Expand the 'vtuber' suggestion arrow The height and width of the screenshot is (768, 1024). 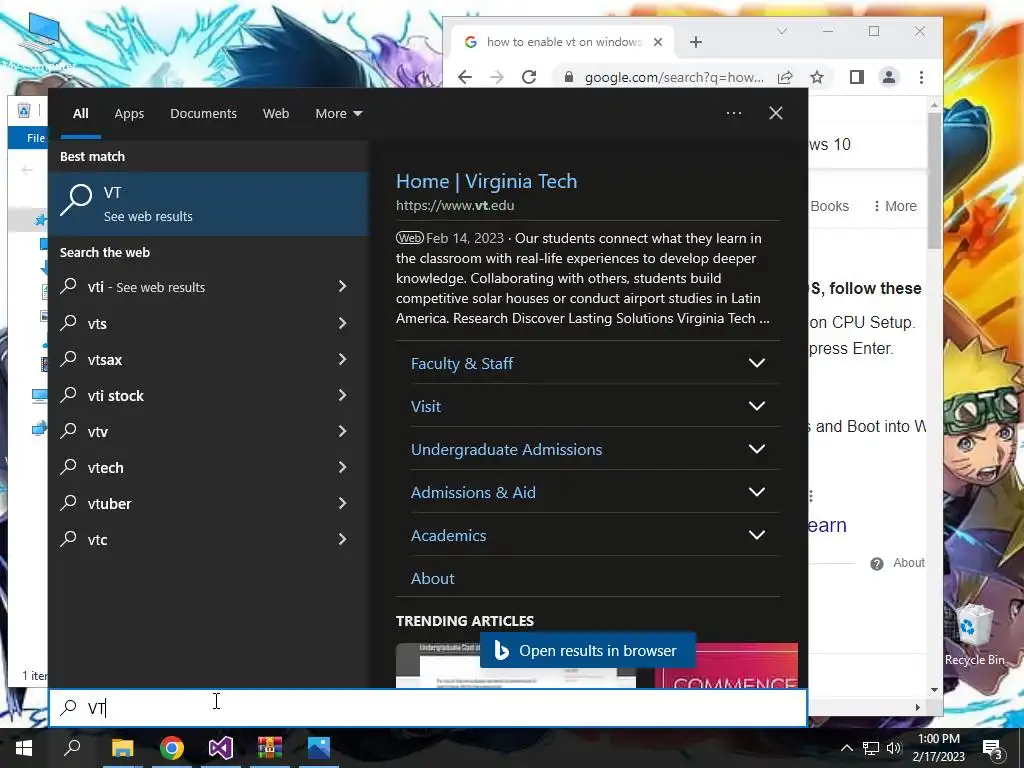[342, 503]
